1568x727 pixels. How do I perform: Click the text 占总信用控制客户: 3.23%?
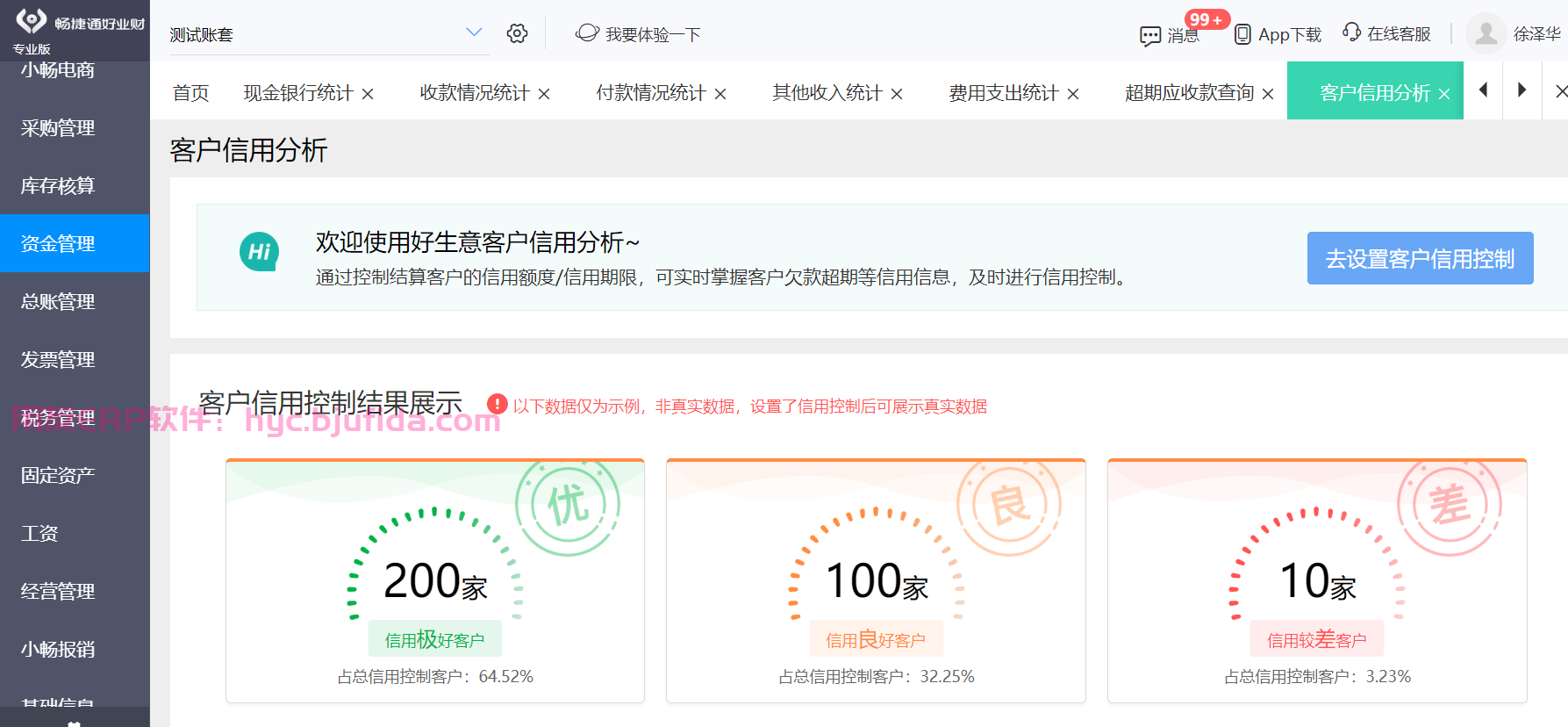[1318, 677]
